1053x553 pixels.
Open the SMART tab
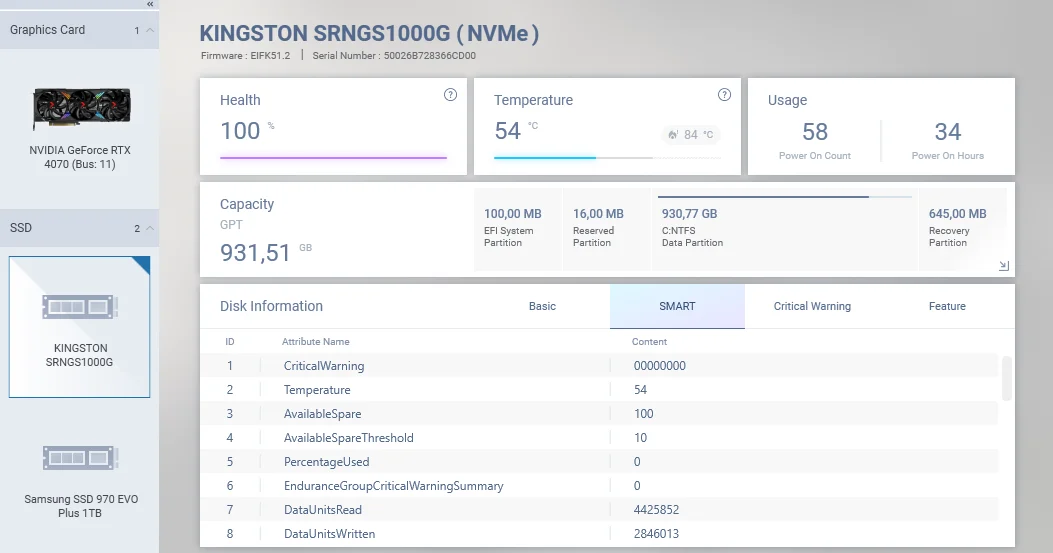[677, 306]
